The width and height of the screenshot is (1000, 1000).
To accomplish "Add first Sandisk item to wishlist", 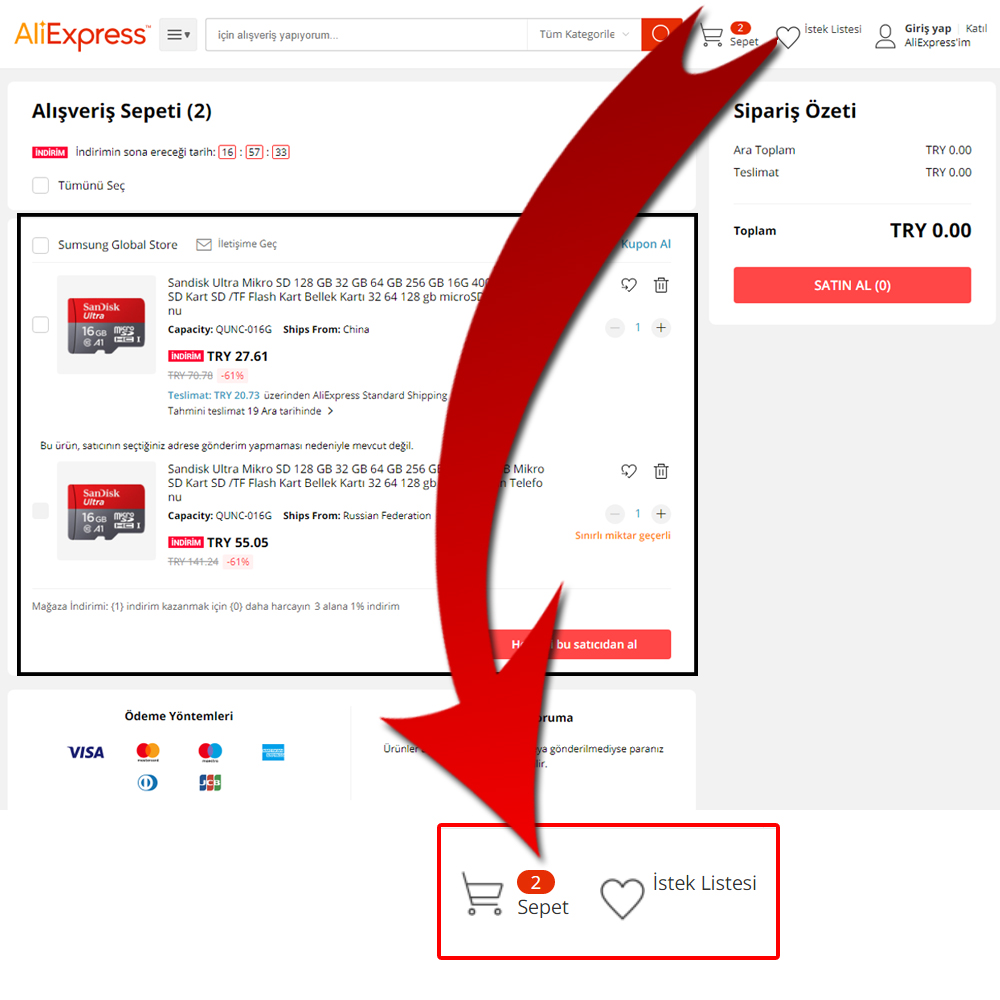I will coord(629,285).
